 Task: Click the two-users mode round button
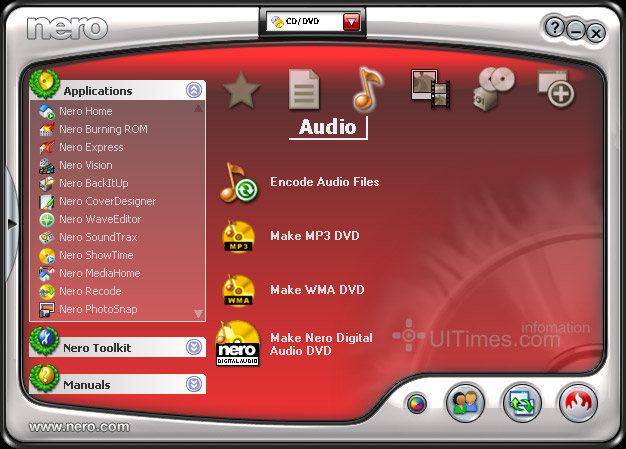[466, 402]
